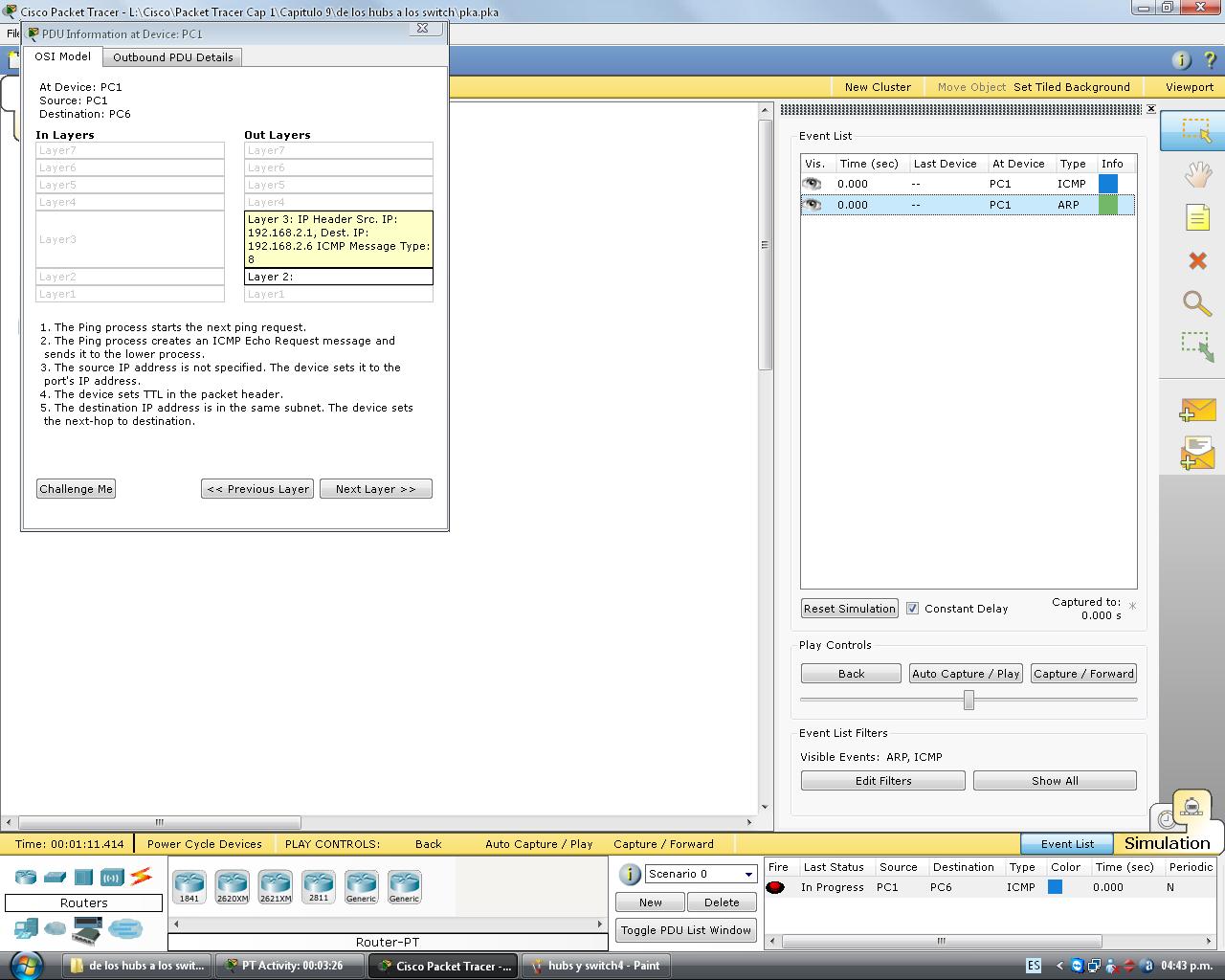Select the Switches device category icon
The width and height of the screenshot is (1225, 980).
click(55, 877)
